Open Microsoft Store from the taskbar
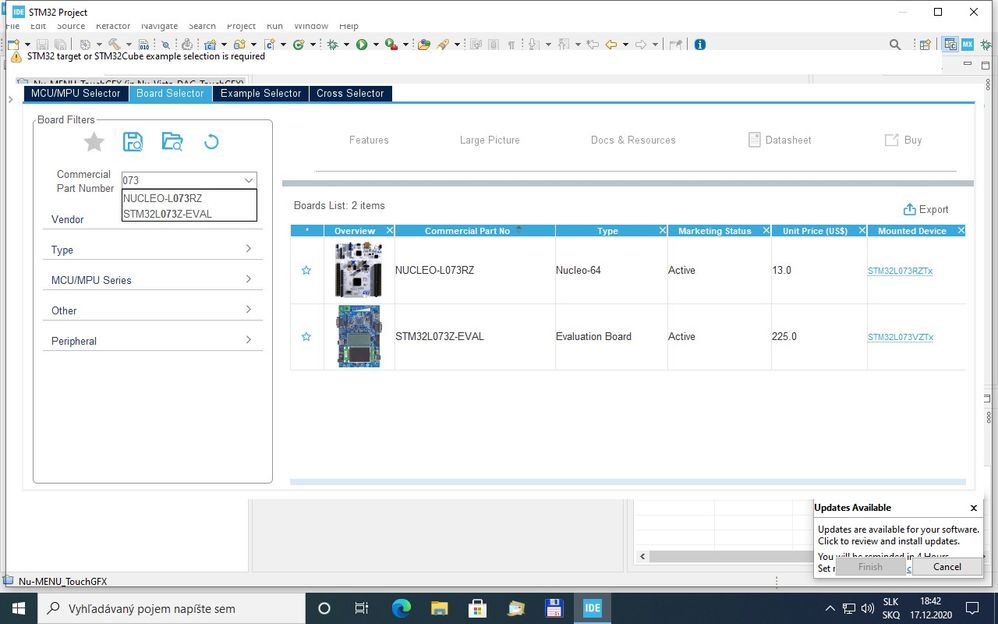Viewport: 998px width, 624px height. coord(477,608)
